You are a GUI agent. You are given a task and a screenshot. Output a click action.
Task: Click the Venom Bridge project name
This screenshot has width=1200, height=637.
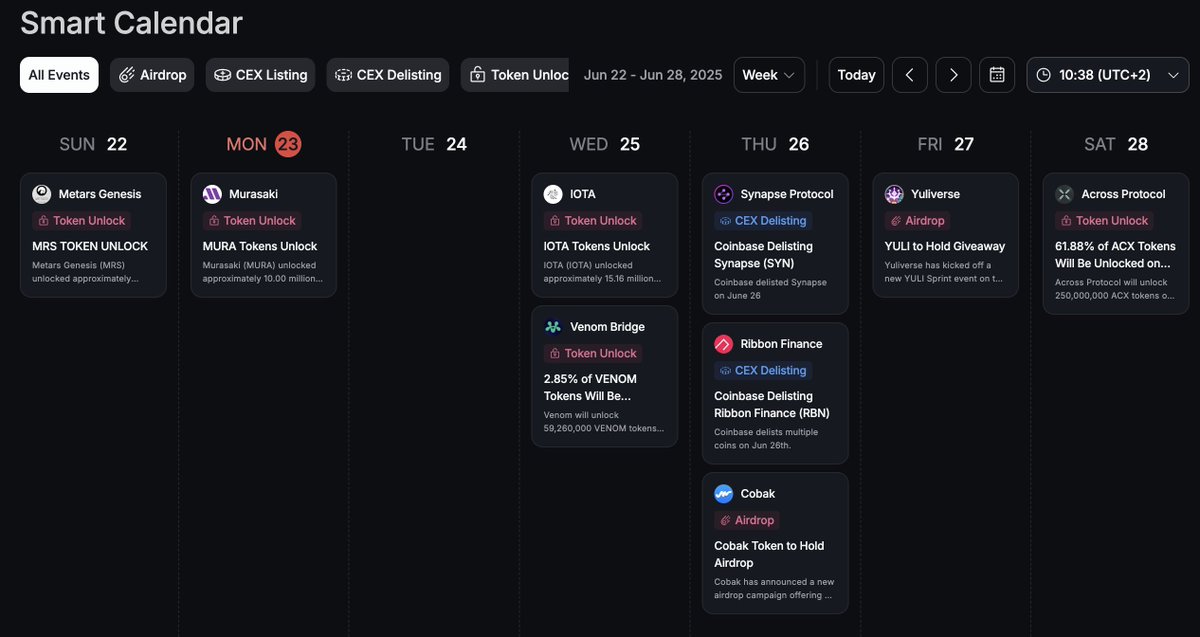click(607, 327)
